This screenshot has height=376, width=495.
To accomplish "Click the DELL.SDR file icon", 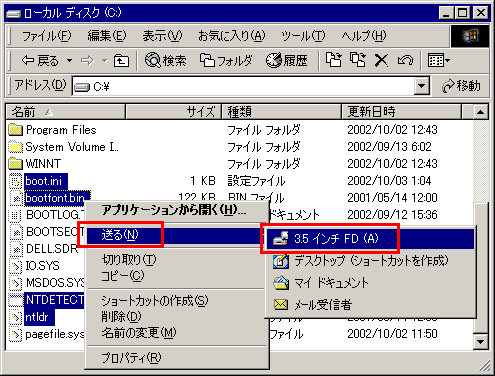I will pos(15,249).
